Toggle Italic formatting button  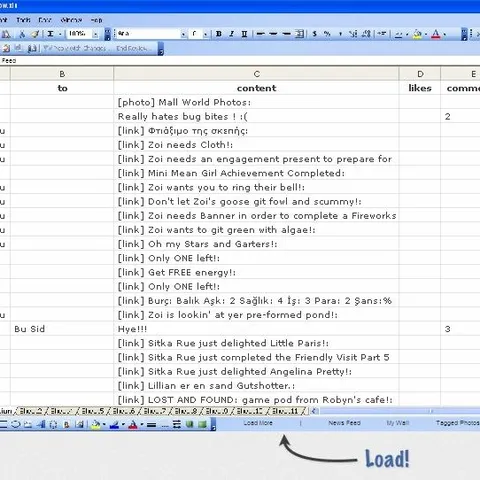coord(232,34)
